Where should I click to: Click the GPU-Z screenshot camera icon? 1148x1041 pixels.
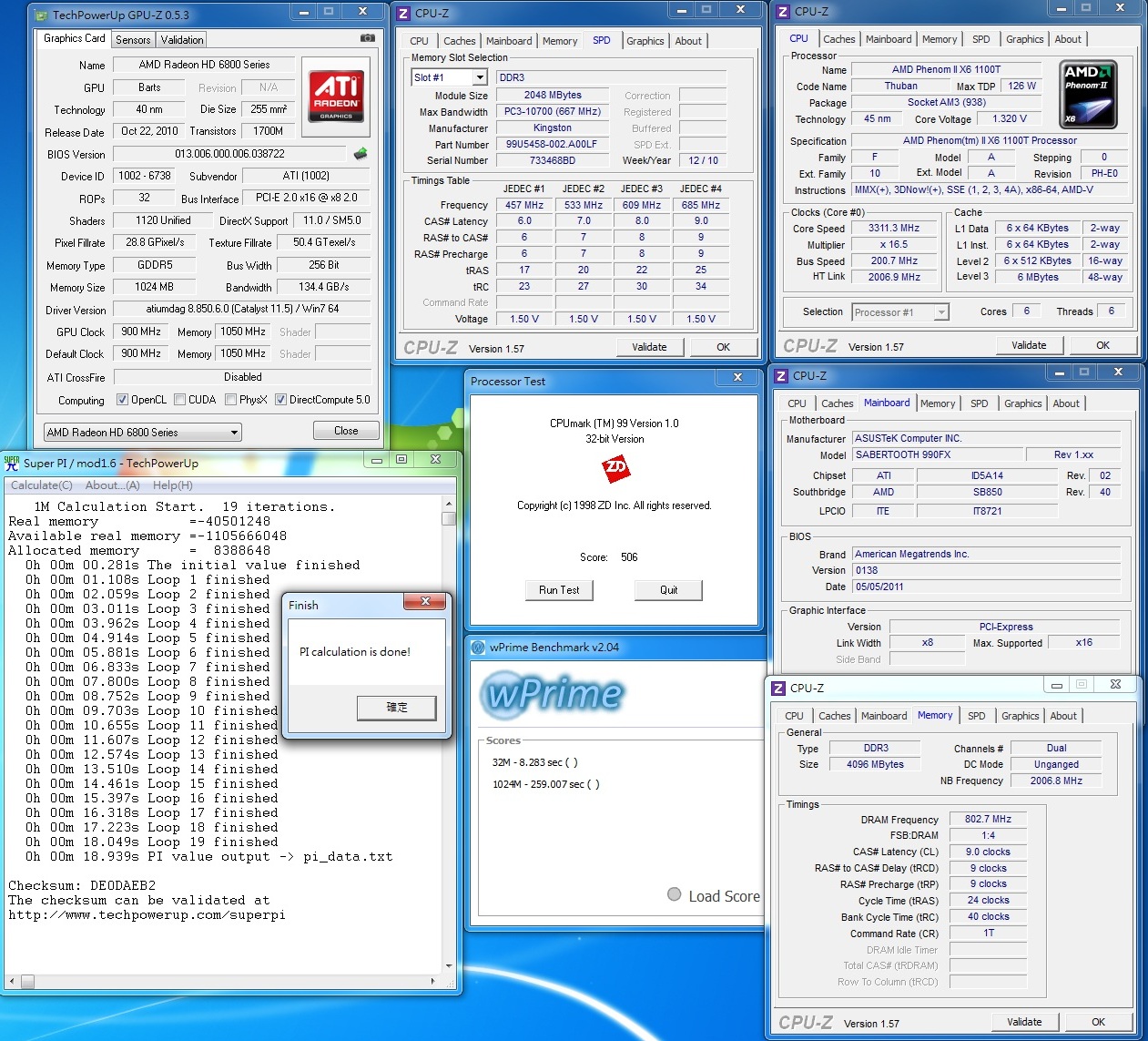pos(367,38)
